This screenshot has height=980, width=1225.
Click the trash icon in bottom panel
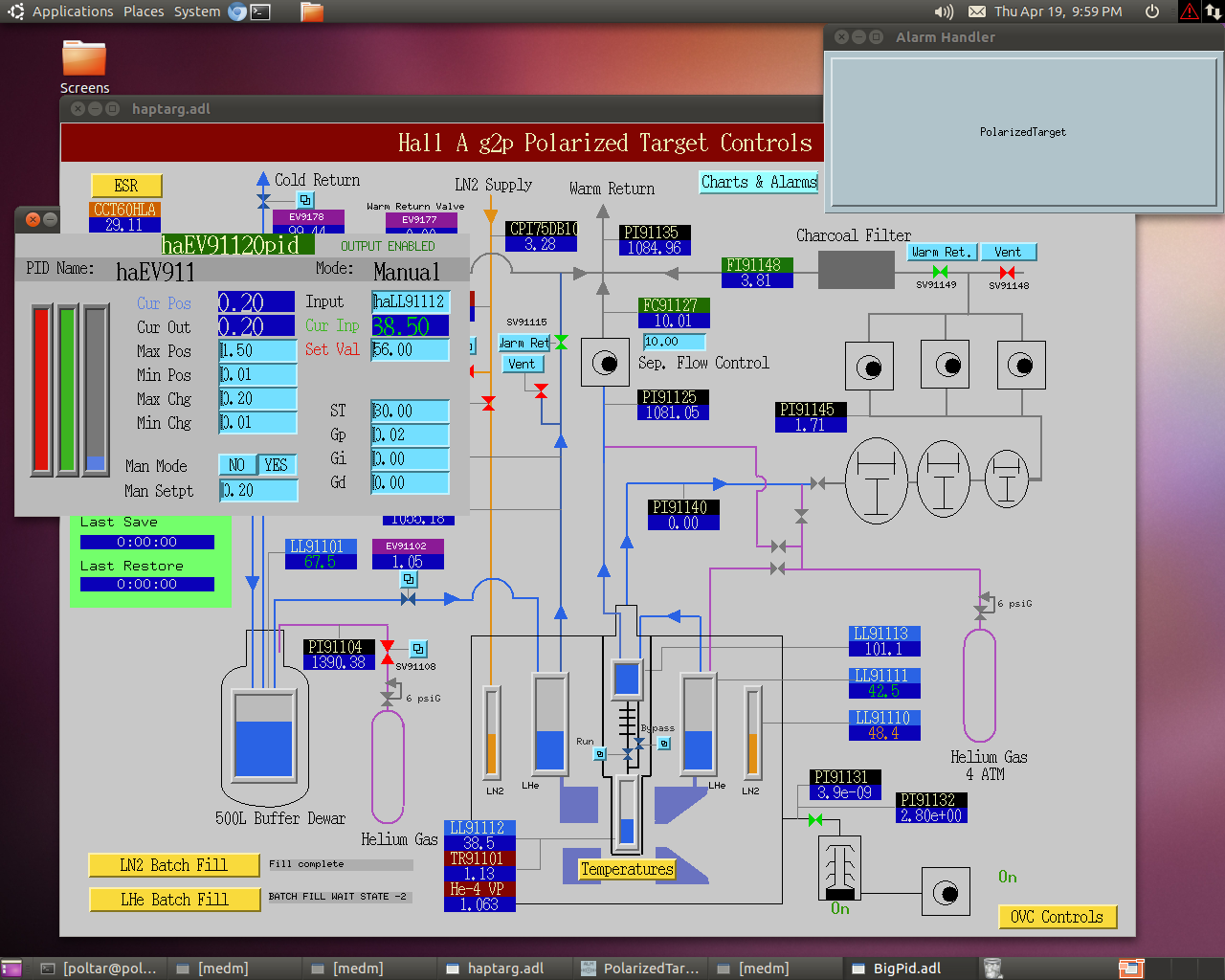click(x=992, y=969)
